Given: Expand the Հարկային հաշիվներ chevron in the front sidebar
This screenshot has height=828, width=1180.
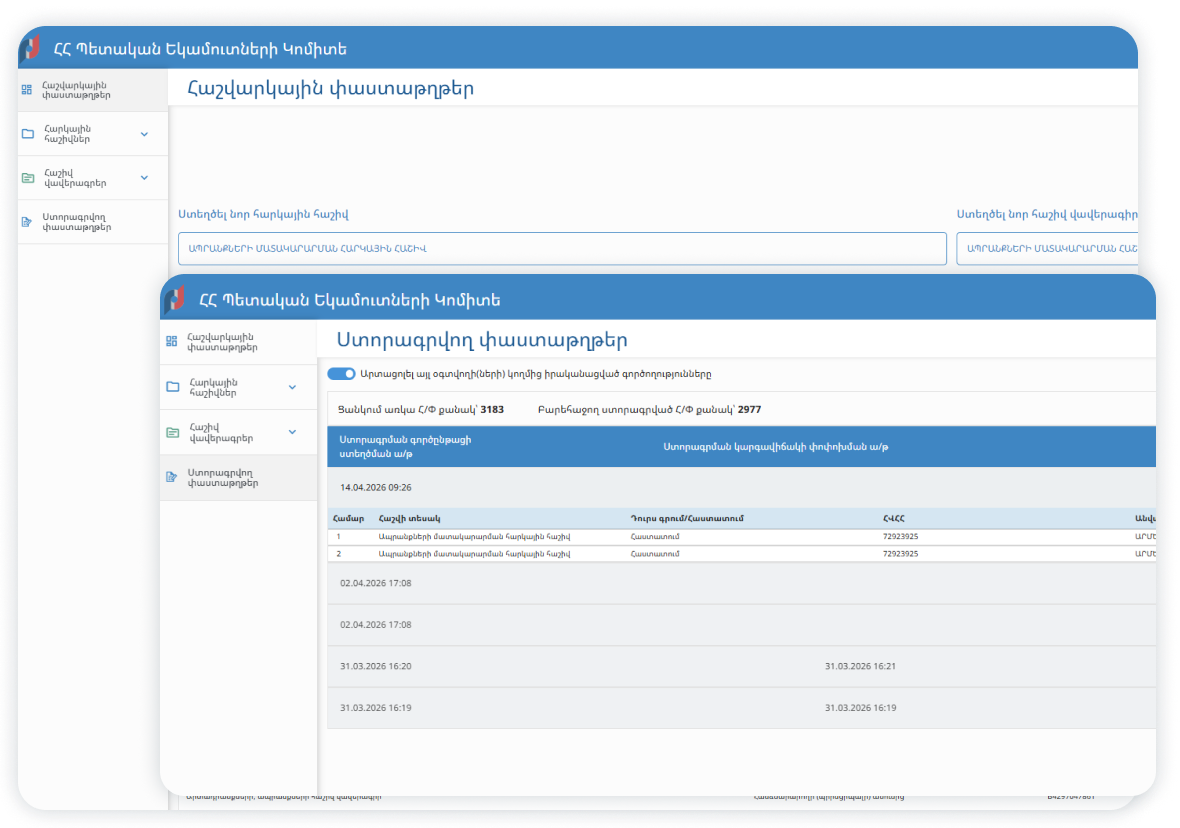Looking at the screenshot, I should pyautogui.click(x=292, y=387).
